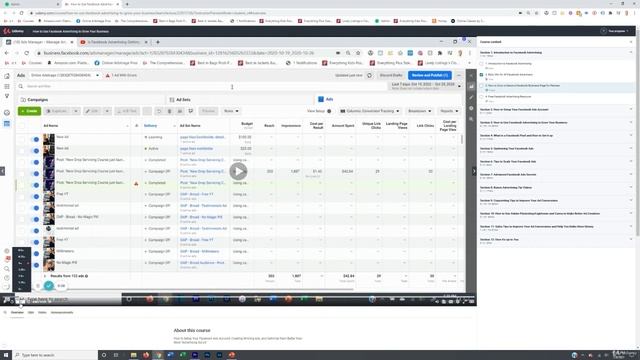Switch to the Facebook Advertising YouTube tab
Screen dimensions: 640x360
pos(114,42)
